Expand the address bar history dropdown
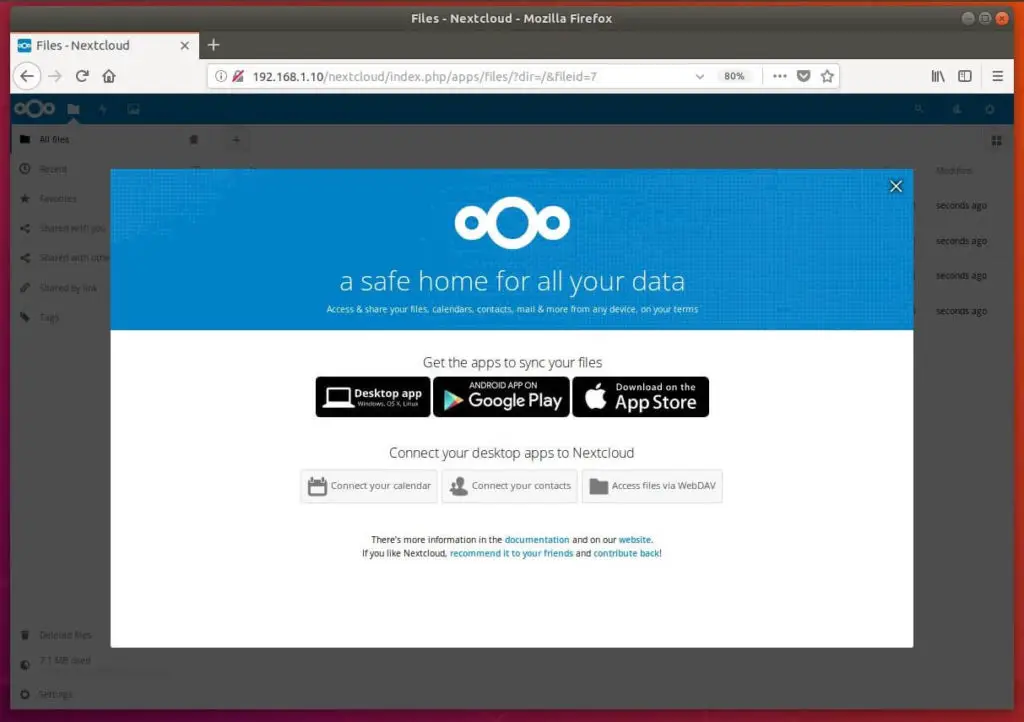Image resolution: width=1024 pixels, height=722 pixels. click(699, 76)
